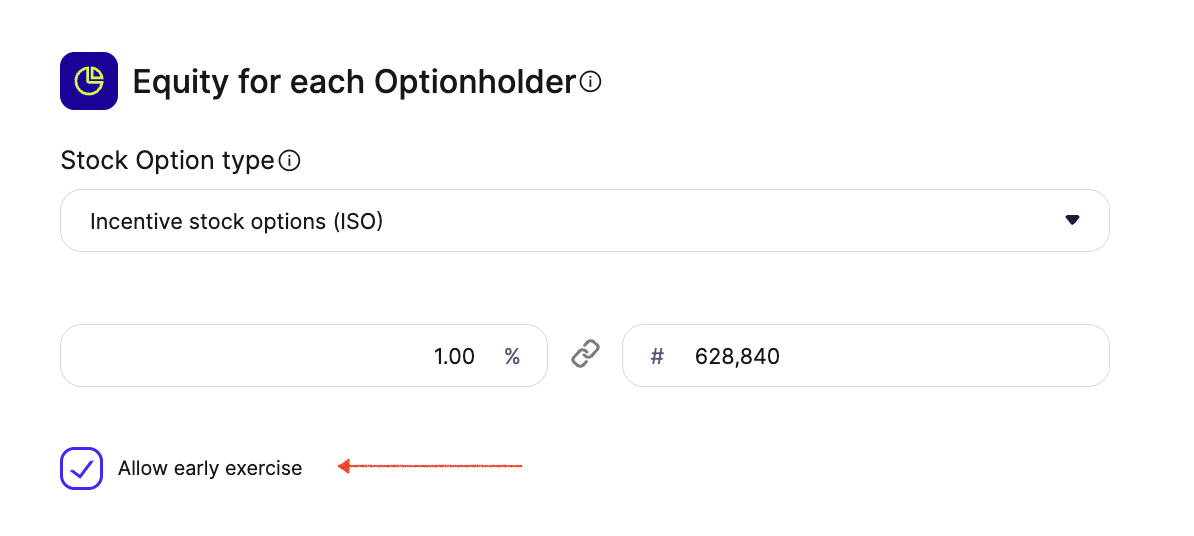Click the 1.00 percentage value
Screen dimensions: 1194x536
[454, 356]
